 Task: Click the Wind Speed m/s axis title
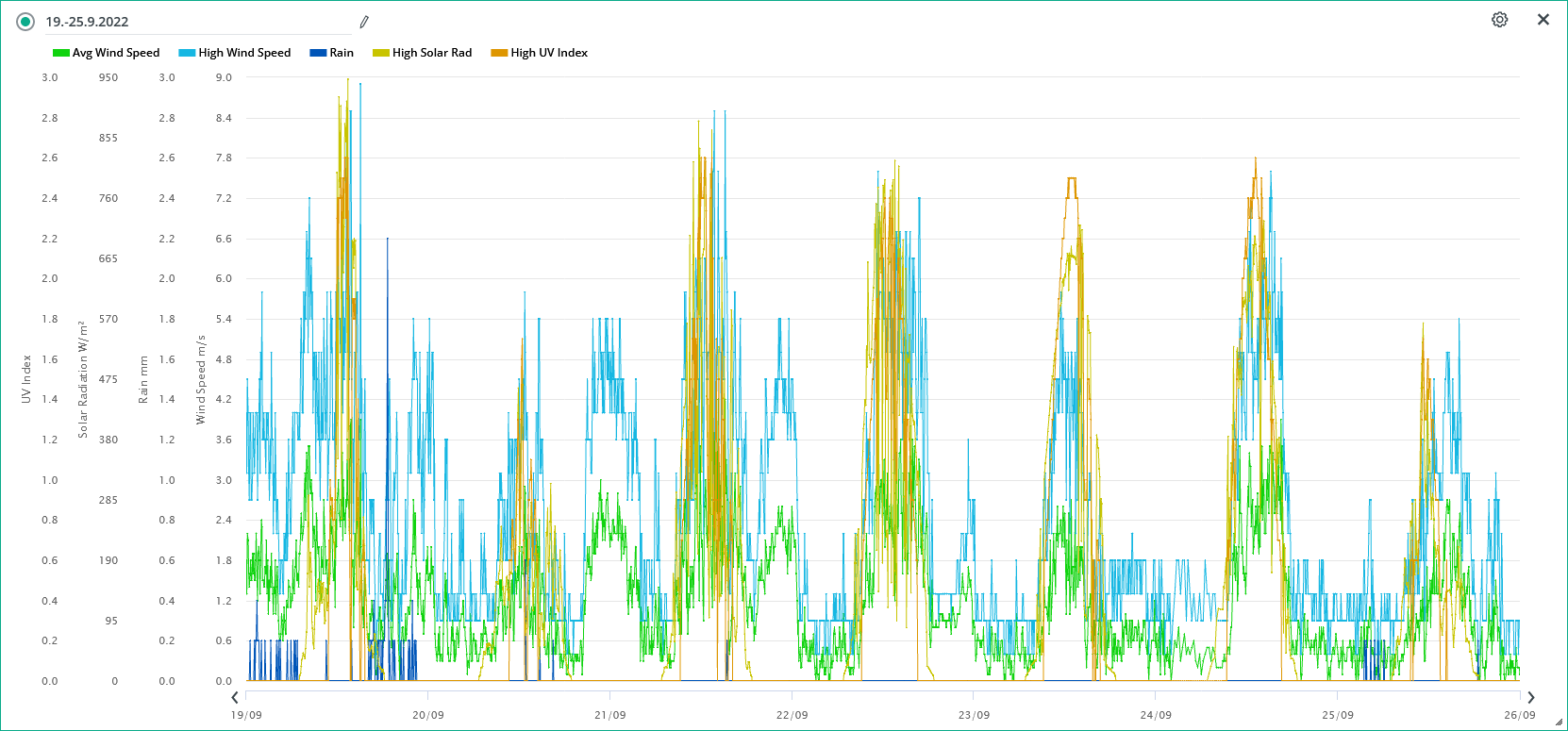pos(201,380)
